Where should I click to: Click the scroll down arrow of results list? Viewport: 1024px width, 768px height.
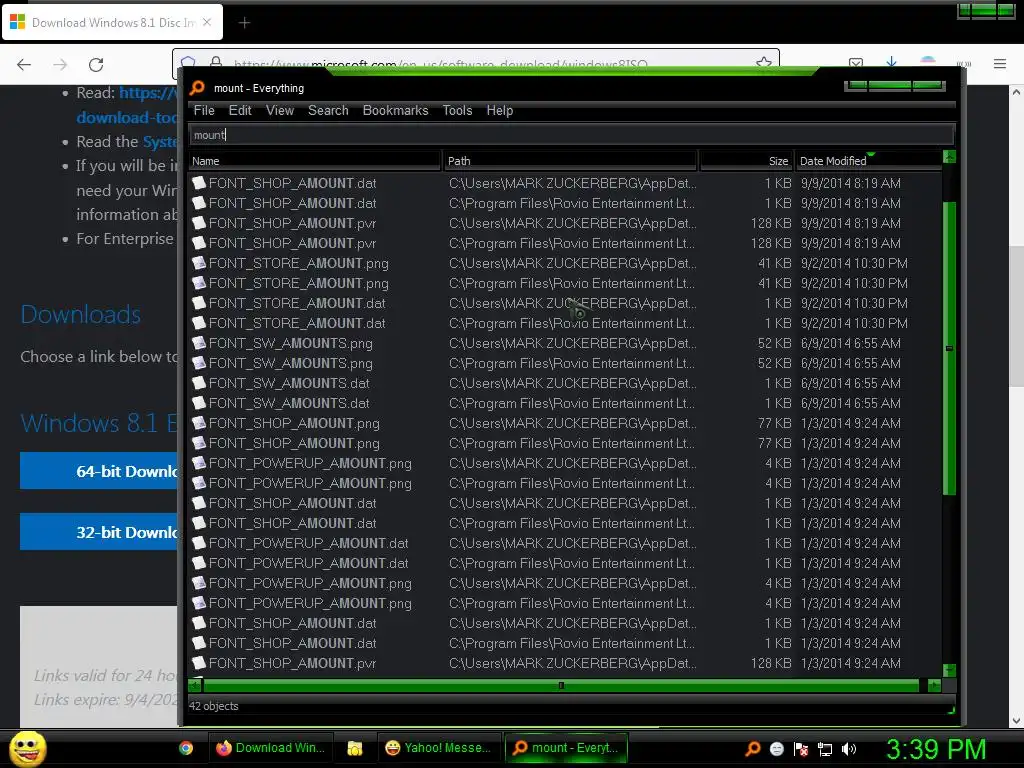click(950, 670)
